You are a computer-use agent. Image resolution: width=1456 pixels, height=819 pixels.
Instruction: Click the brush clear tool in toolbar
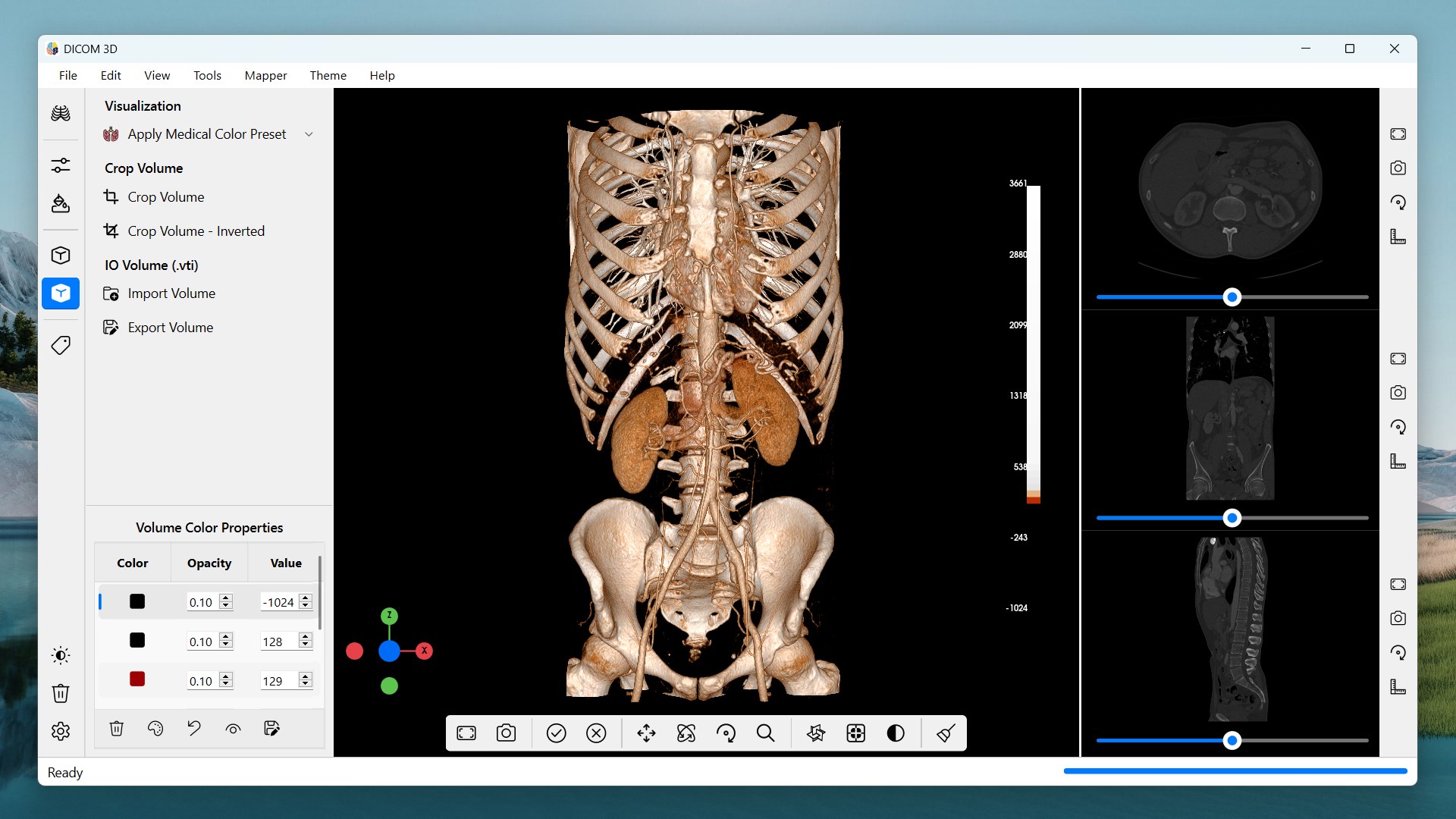click(x=946, y=733)
